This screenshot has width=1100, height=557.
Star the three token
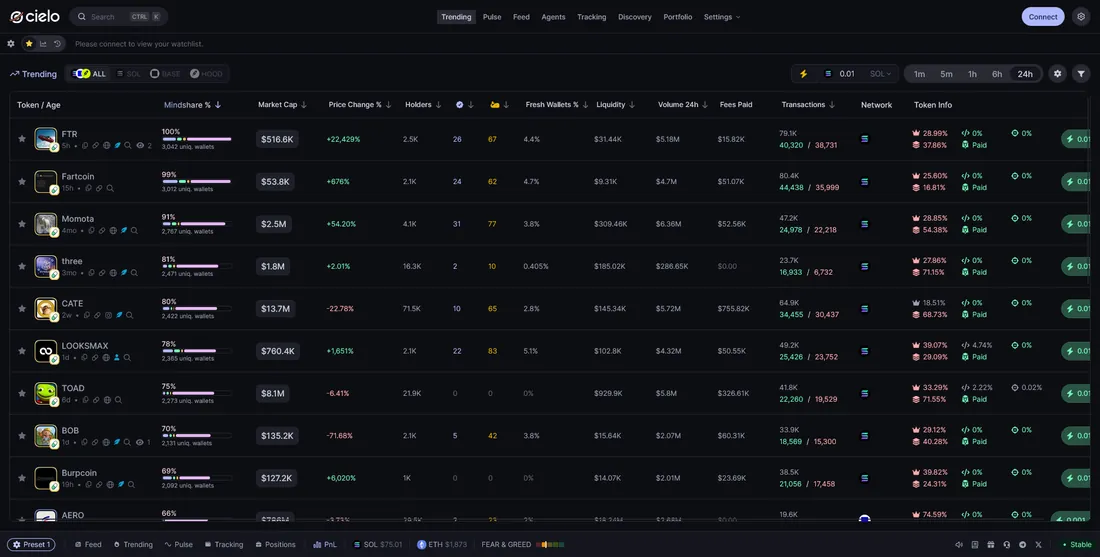[22, 266]
